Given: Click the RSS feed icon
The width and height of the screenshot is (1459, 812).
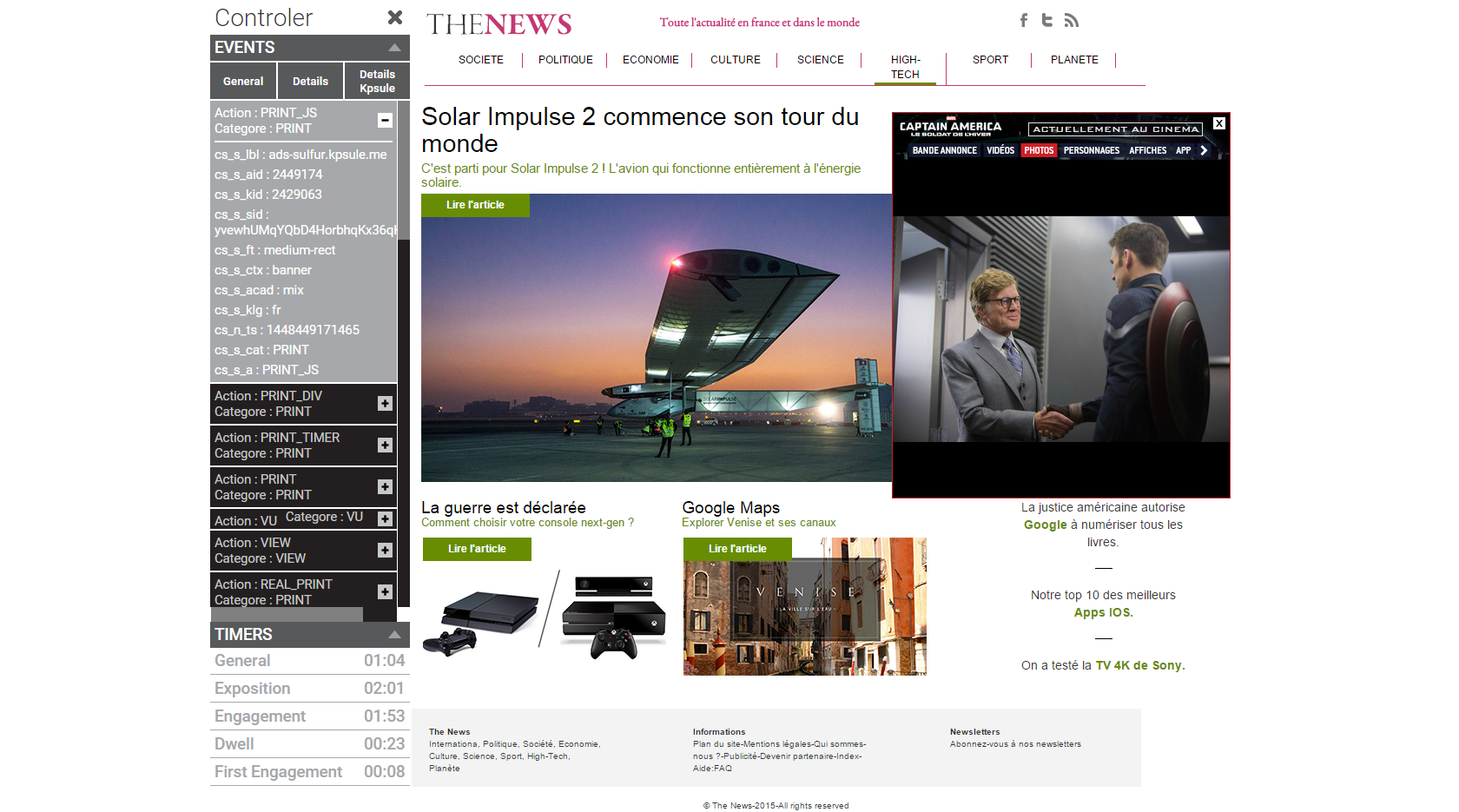Looking at the screenshot, I should pos(1072,20).
